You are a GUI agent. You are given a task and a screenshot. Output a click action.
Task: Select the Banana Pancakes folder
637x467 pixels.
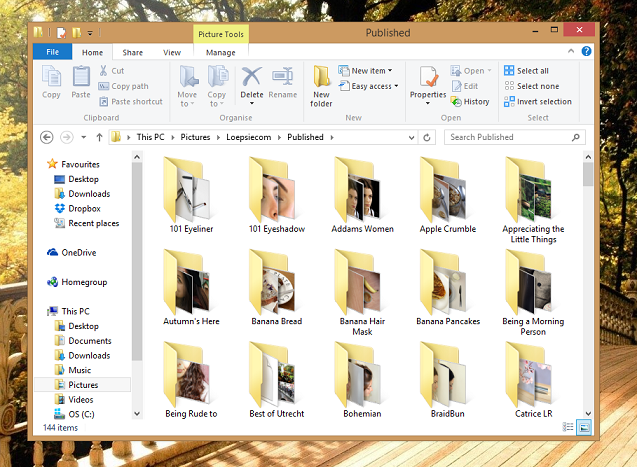point(448,288)
